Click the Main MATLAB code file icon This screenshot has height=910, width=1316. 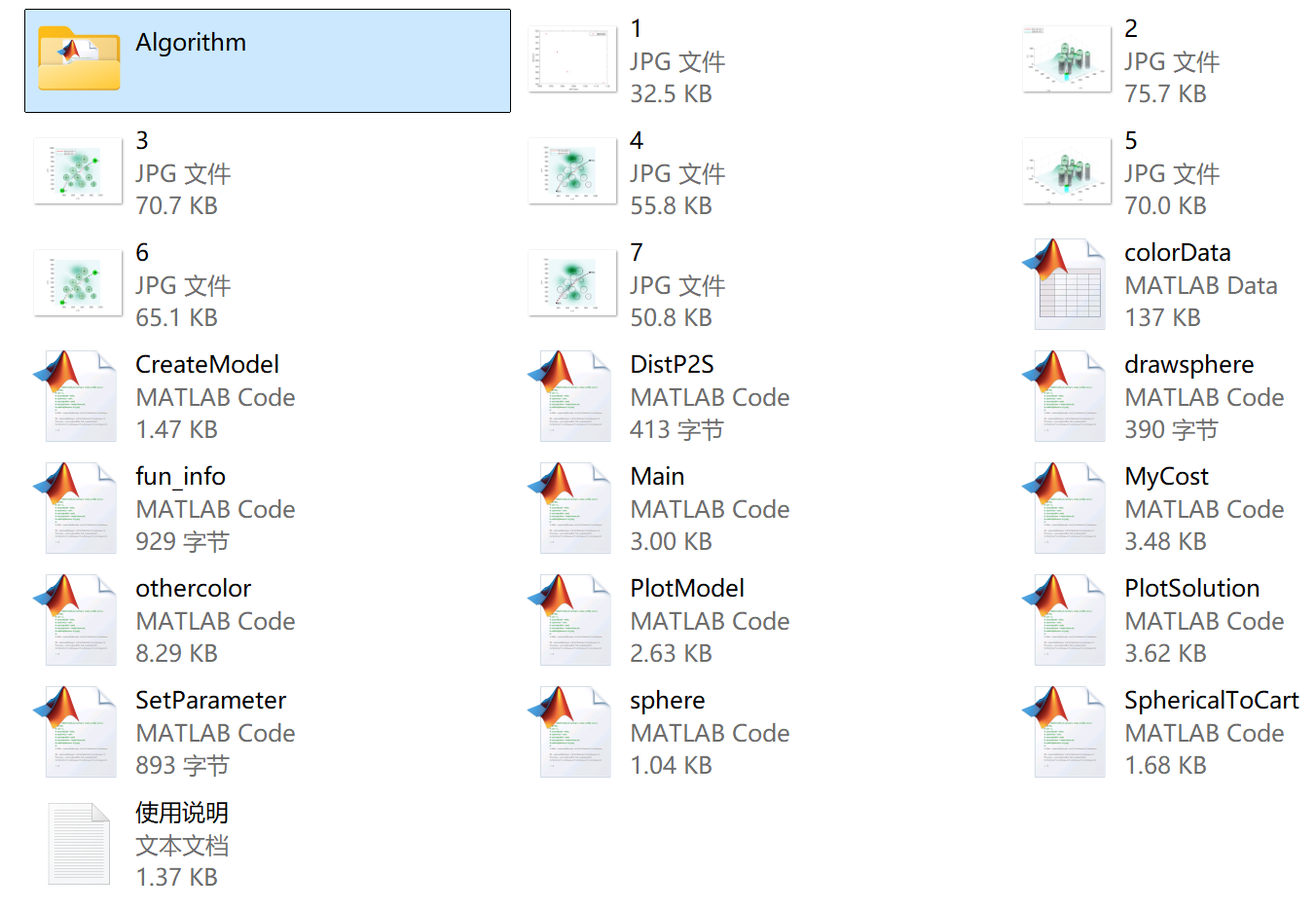click(x=573, y=508)
